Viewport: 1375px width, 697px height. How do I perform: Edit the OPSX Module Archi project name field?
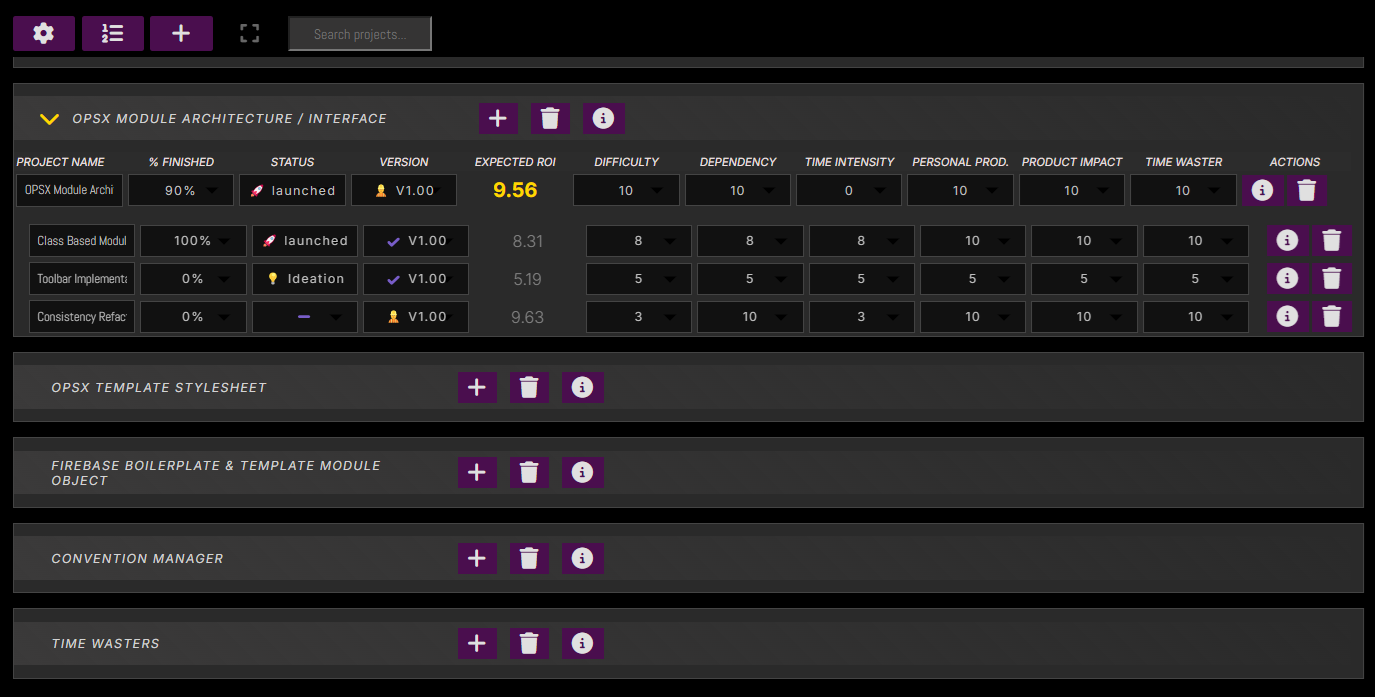[x=69, y=190]
